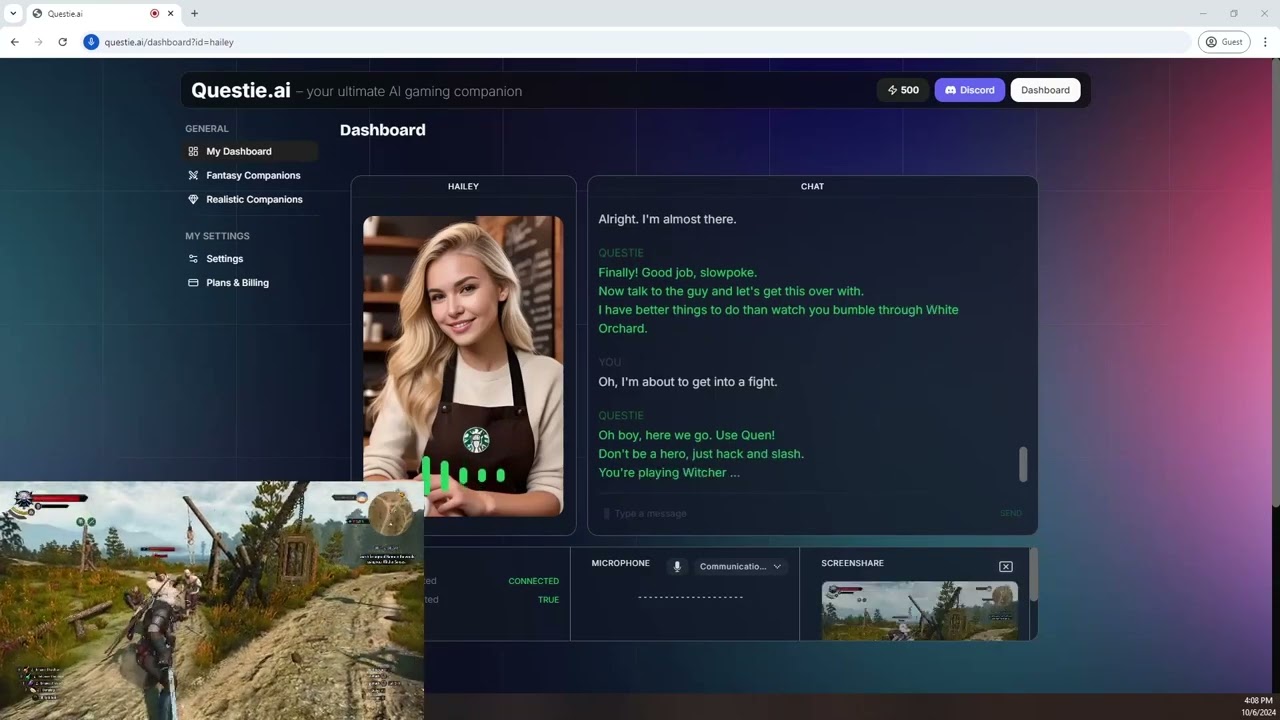This screenshot has width=1280, height=720.
Task: Click the tab recording indicator dot
Action: (x=155, y=14)
